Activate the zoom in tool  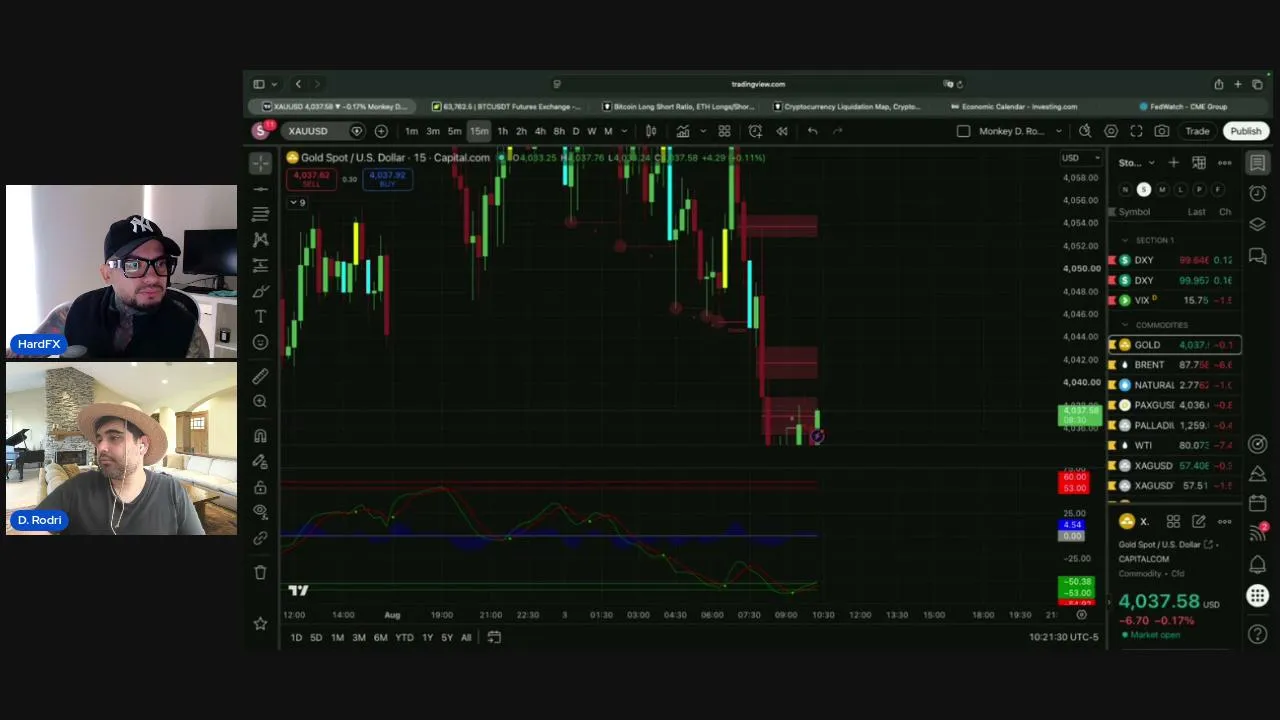[x=261, y=401]
